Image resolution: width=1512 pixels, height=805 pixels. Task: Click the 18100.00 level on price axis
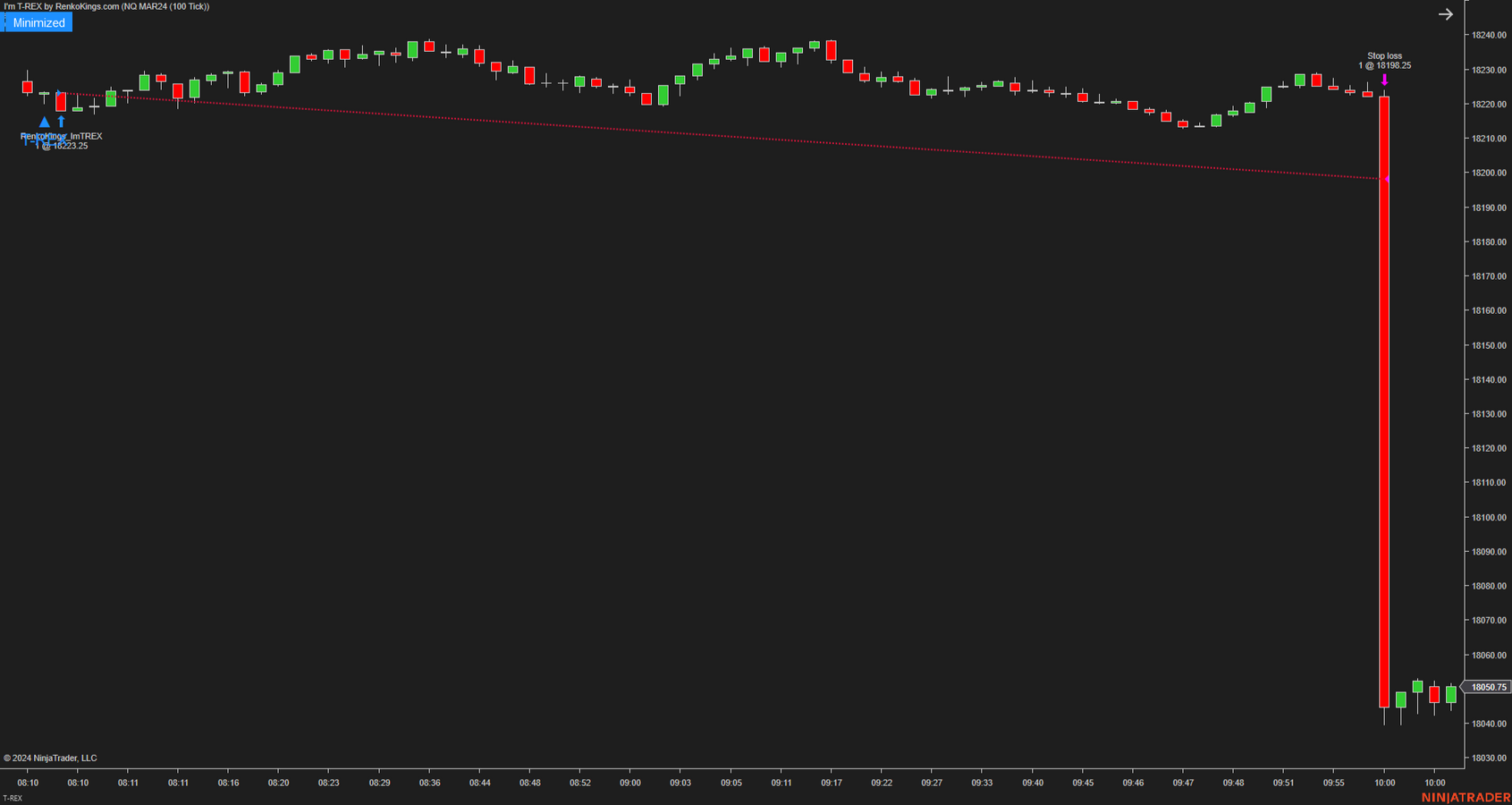(1489, 518)
